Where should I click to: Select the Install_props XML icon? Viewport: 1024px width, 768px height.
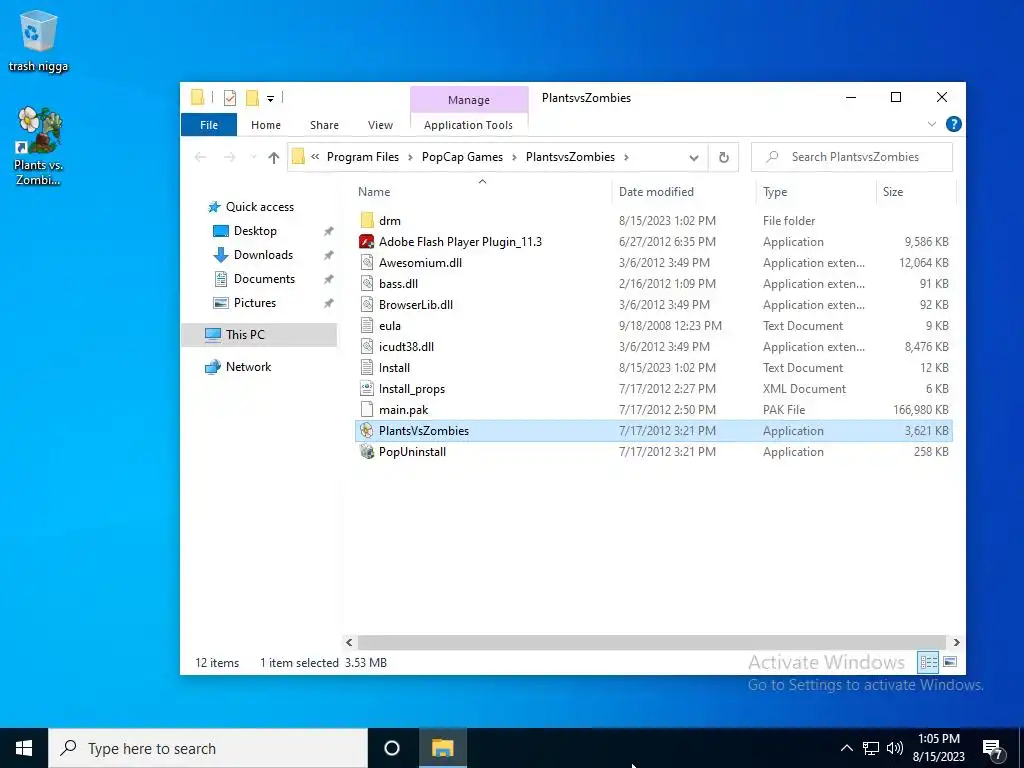click(x=367, y=389)
